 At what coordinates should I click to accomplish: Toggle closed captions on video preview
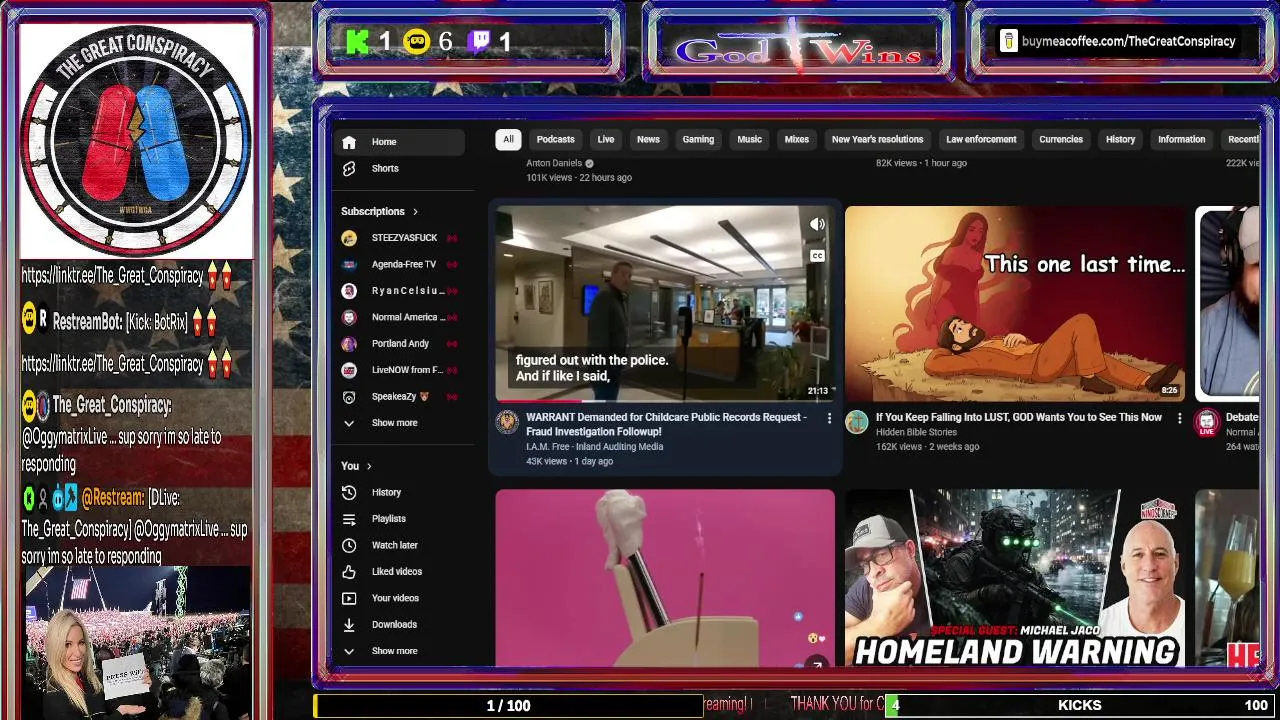coord(817,256)
